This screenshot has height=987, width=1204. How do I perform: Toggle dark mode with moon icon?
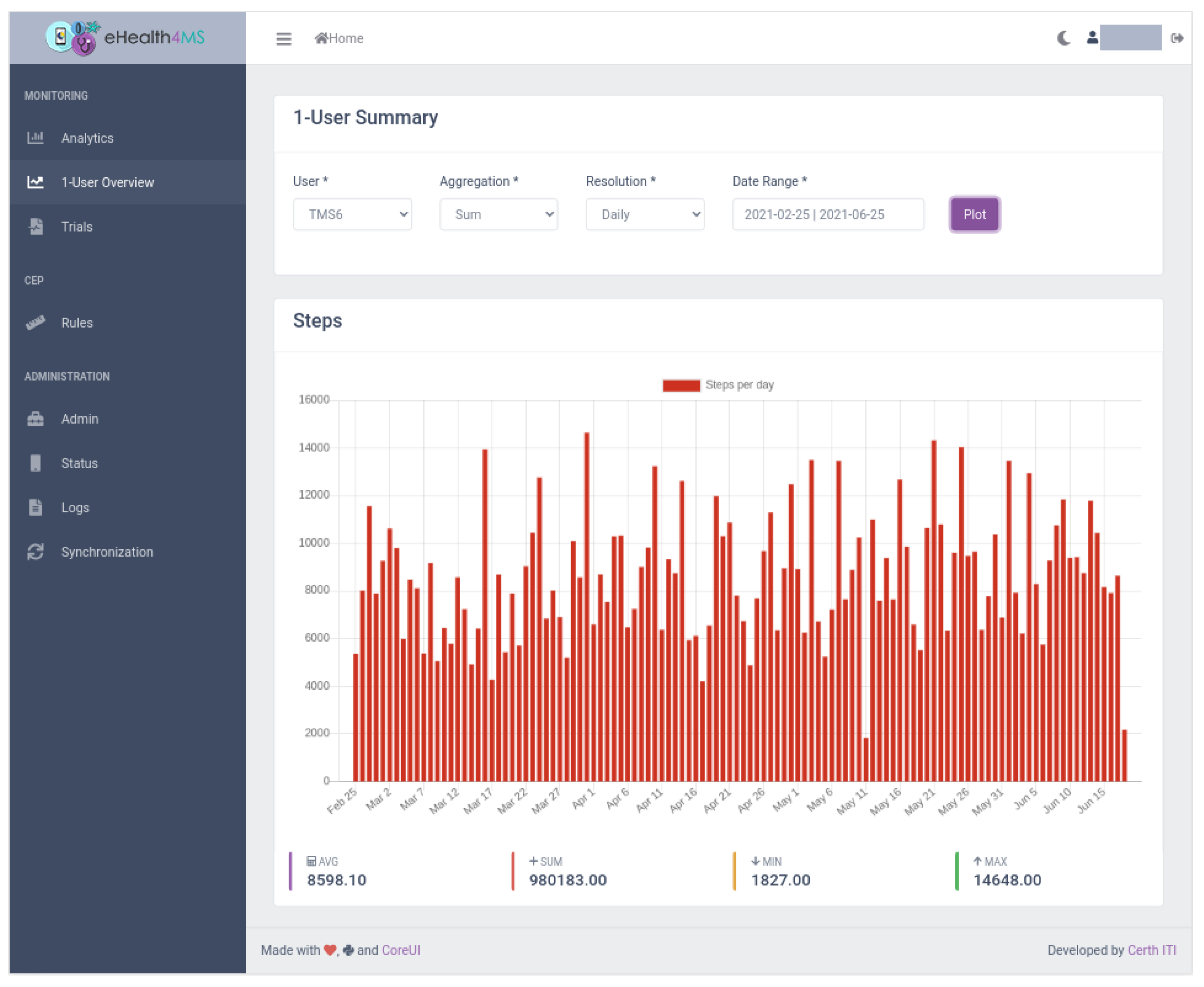[x=1064, y=38]
